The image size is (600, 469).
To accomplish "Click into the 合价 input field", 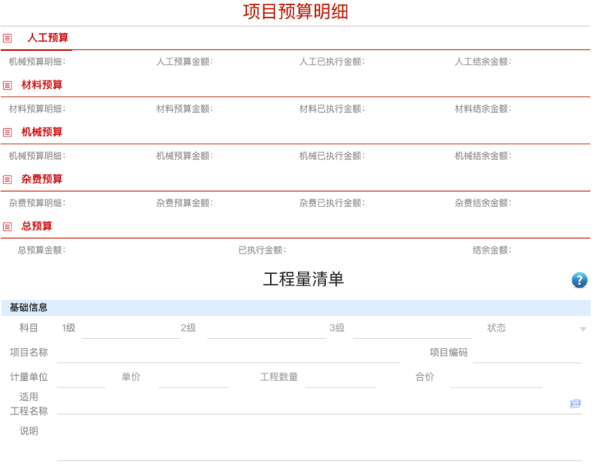I will [x=496, y=379].
